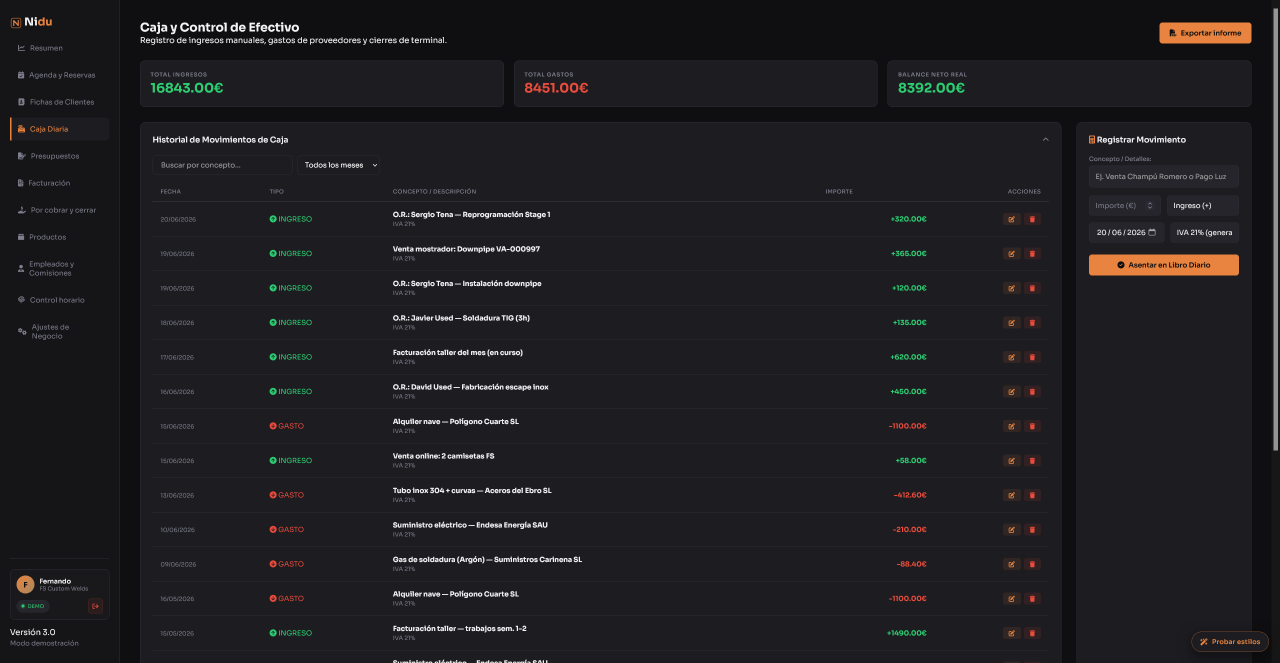Edit the 10/06 Suministro eléctrico Endesa expense
1280x663 pixels.
1012,530
